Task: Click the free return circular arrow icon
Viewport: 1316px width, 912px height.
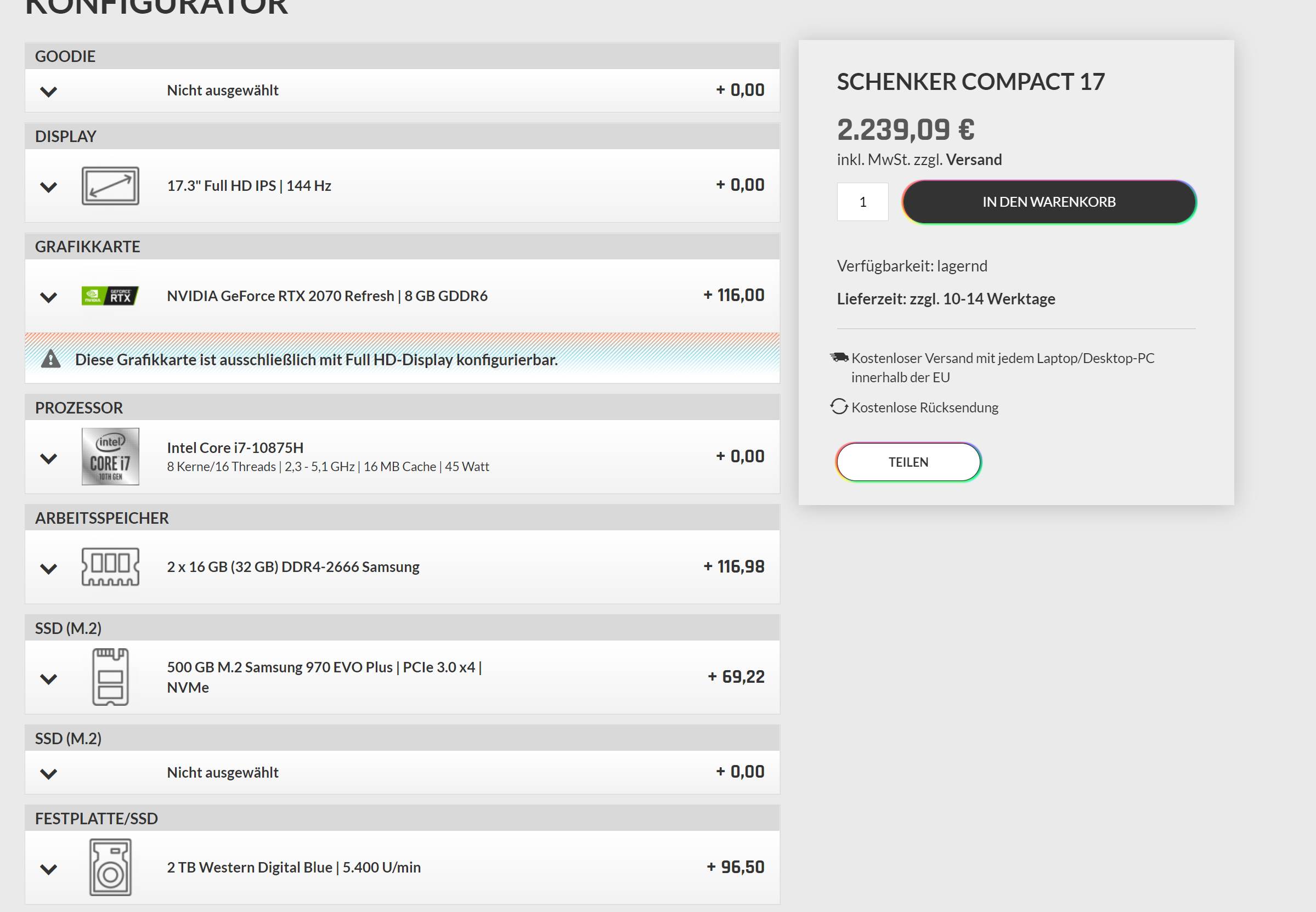Action: [x=839, y=407]
